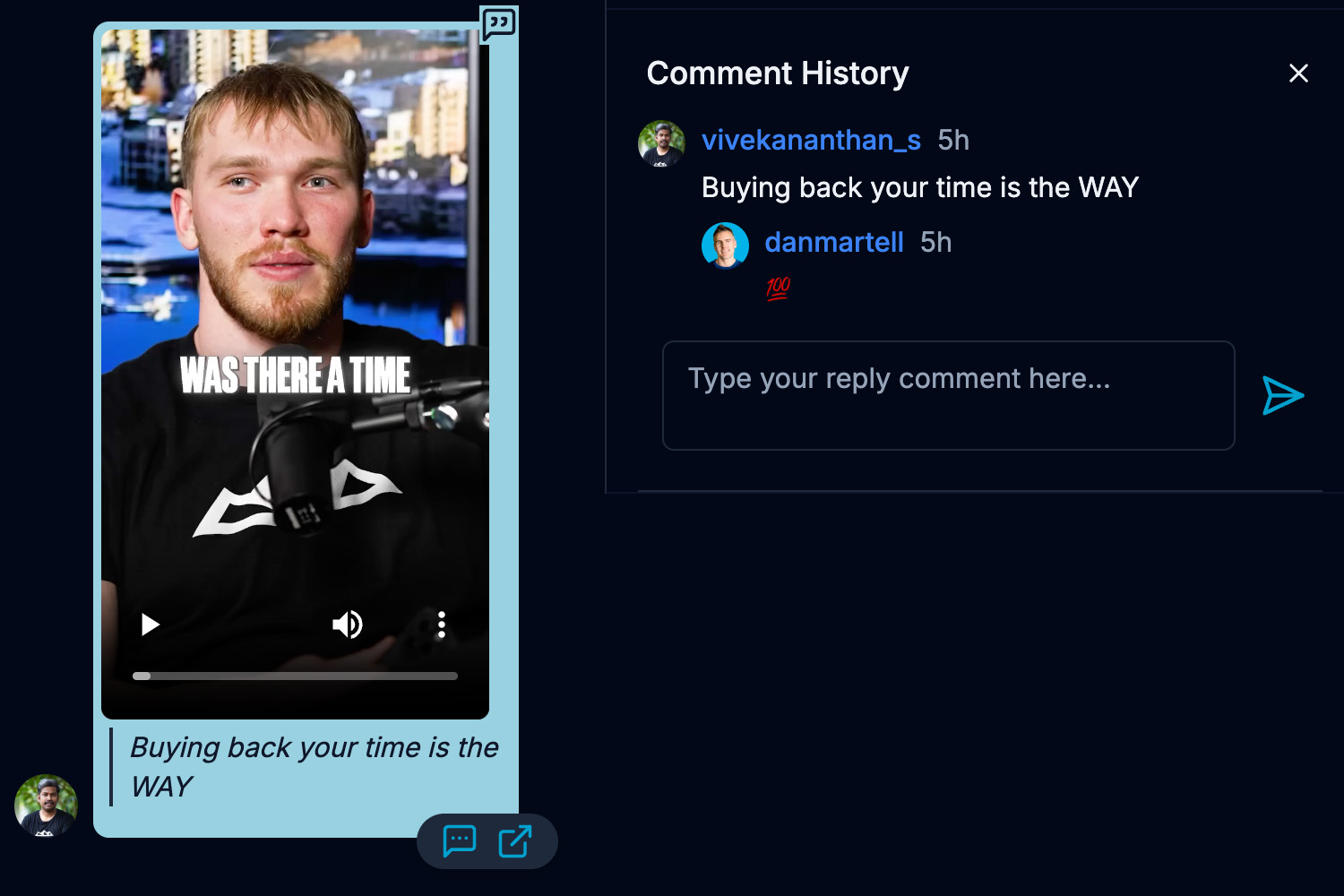Click the 100 emoji reply
Viewport: 1344px width, 896px height.
click(778, 288)
